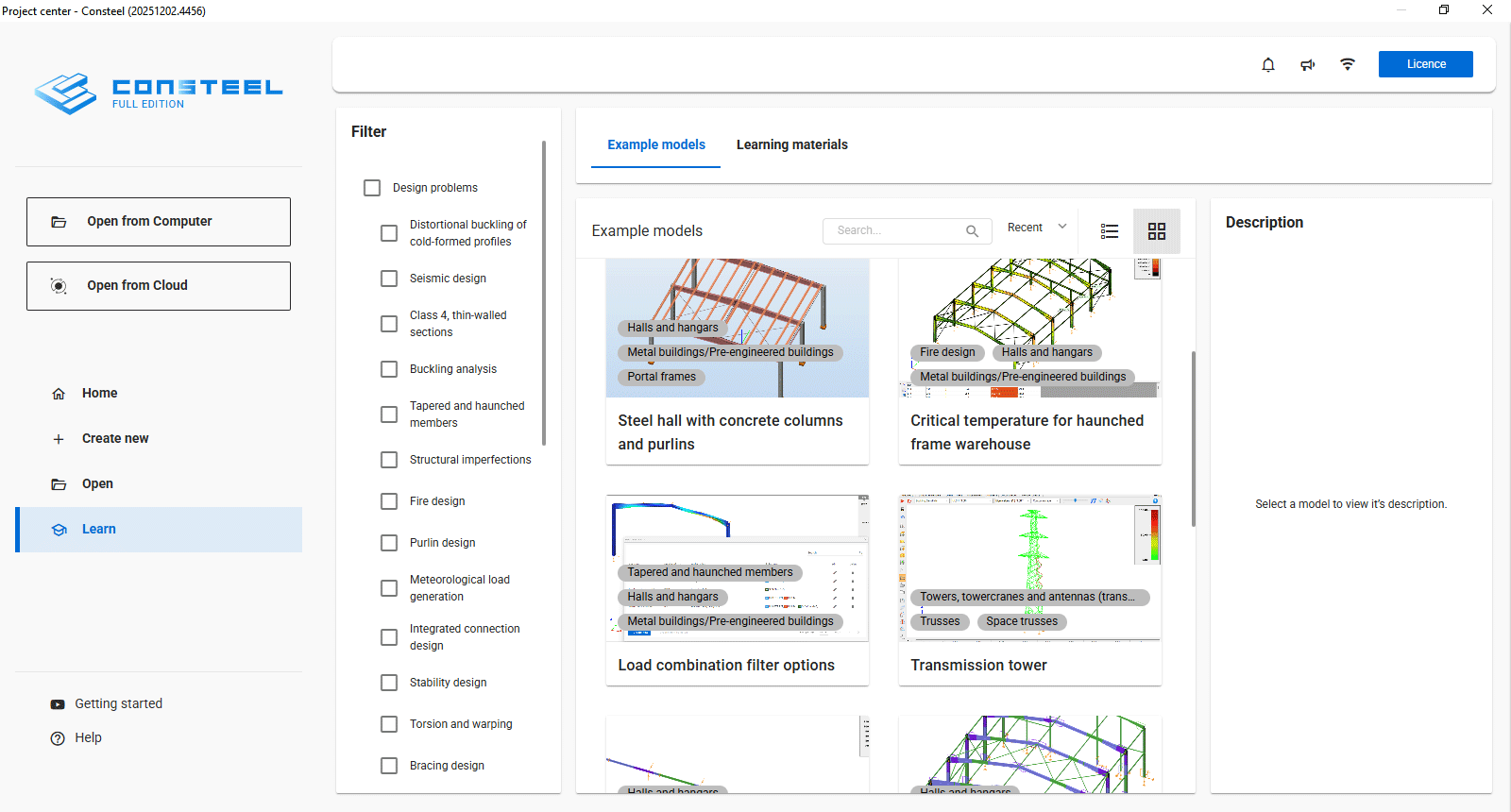
Task: Restore down the Consteel window
Action: click(1444, 10)
